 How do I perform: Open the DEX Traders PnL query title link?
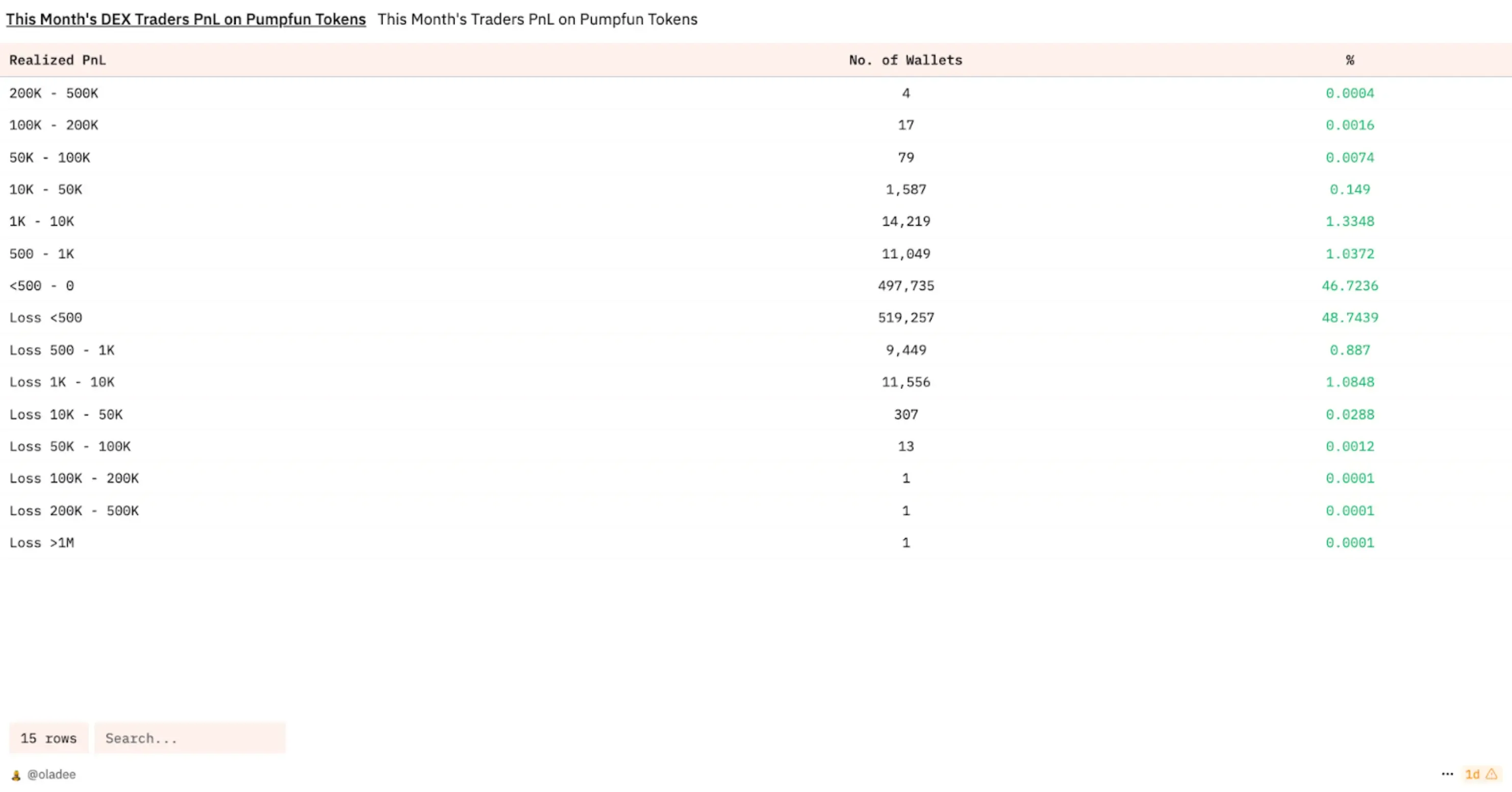pyautogui.click(x=186, y=19)
